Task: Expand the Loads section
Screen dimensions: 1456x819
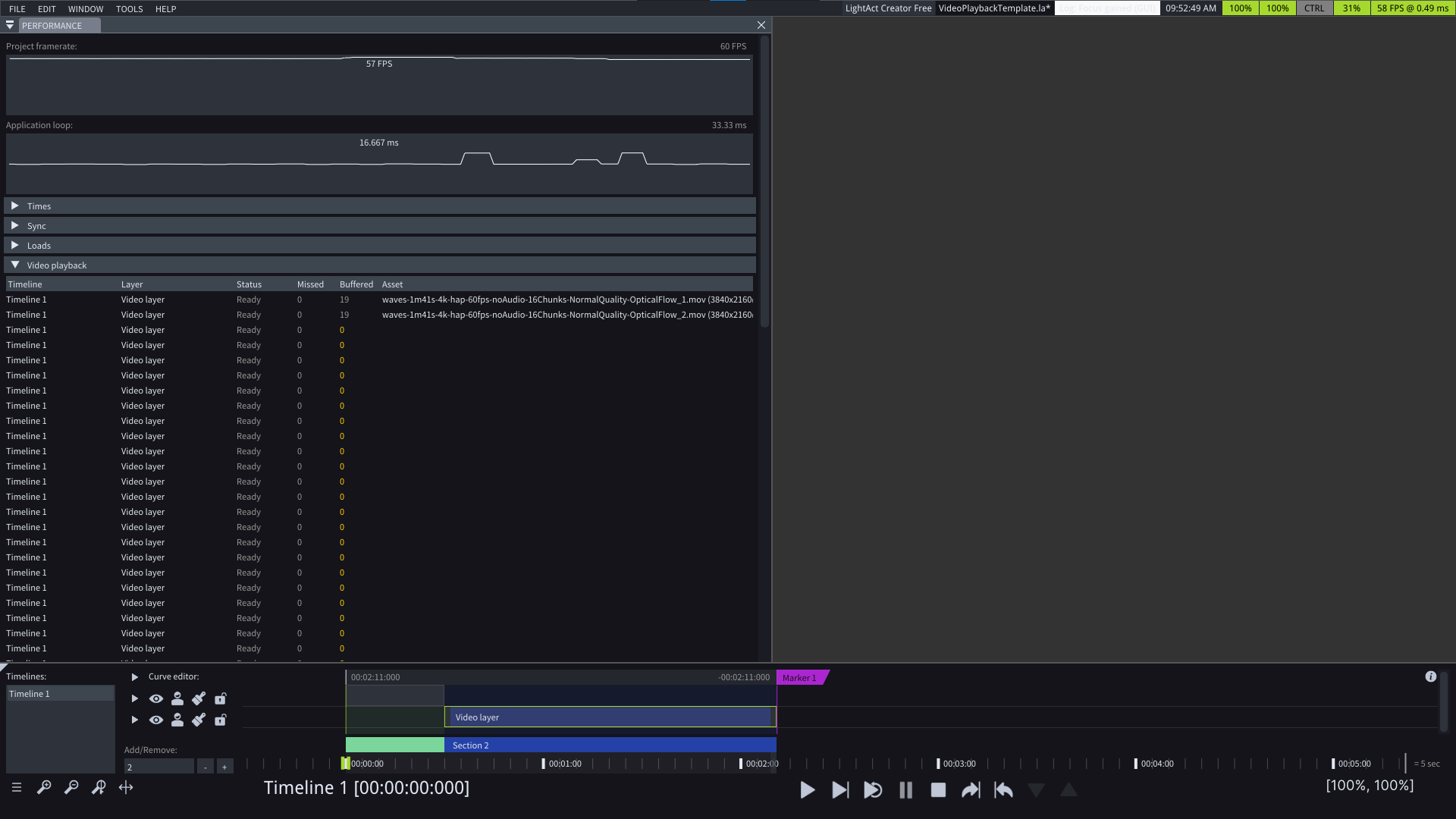Action: [380, 246]
